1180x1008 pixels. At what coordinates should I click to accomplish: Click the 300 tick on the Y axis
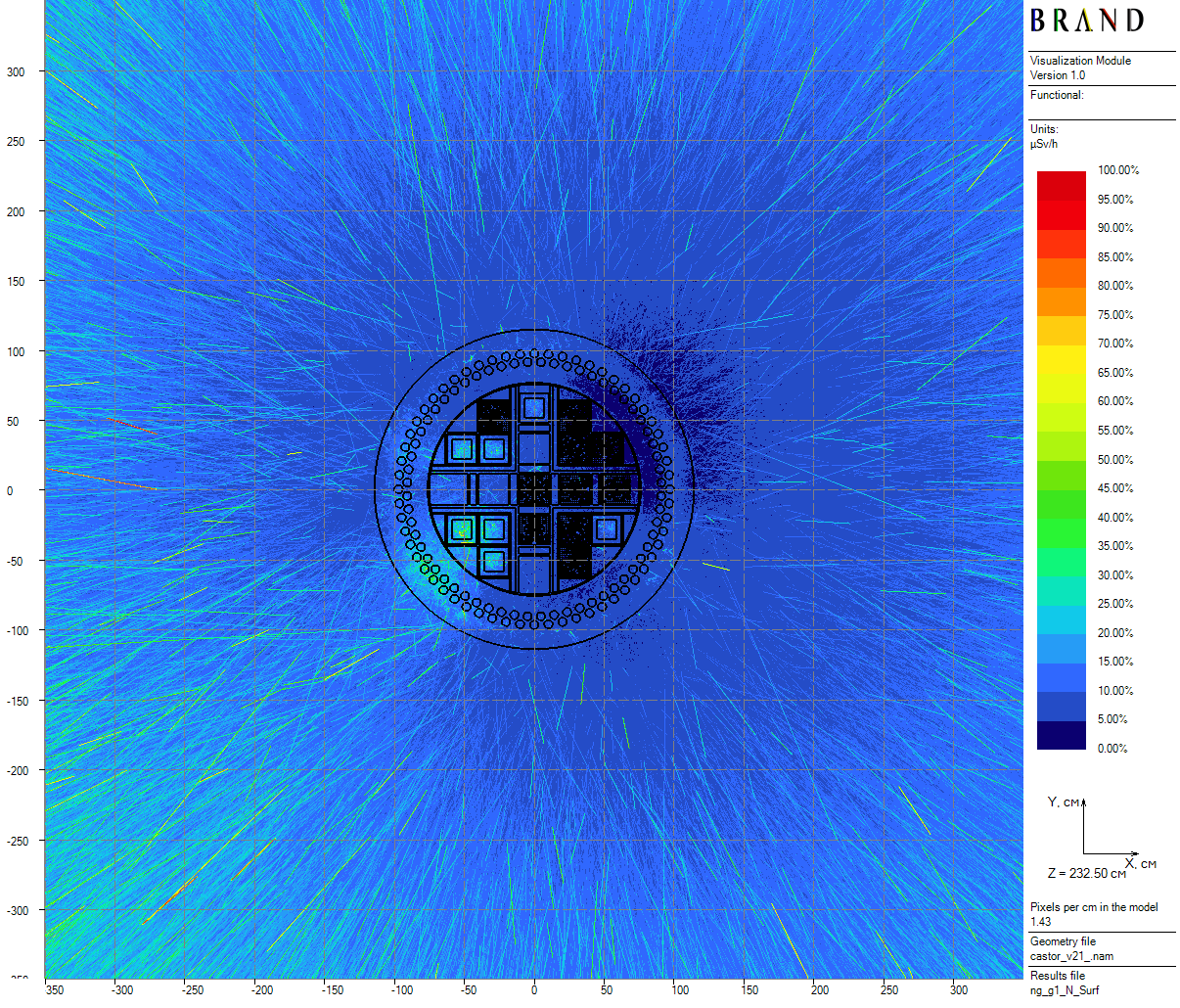coord(16,71)
